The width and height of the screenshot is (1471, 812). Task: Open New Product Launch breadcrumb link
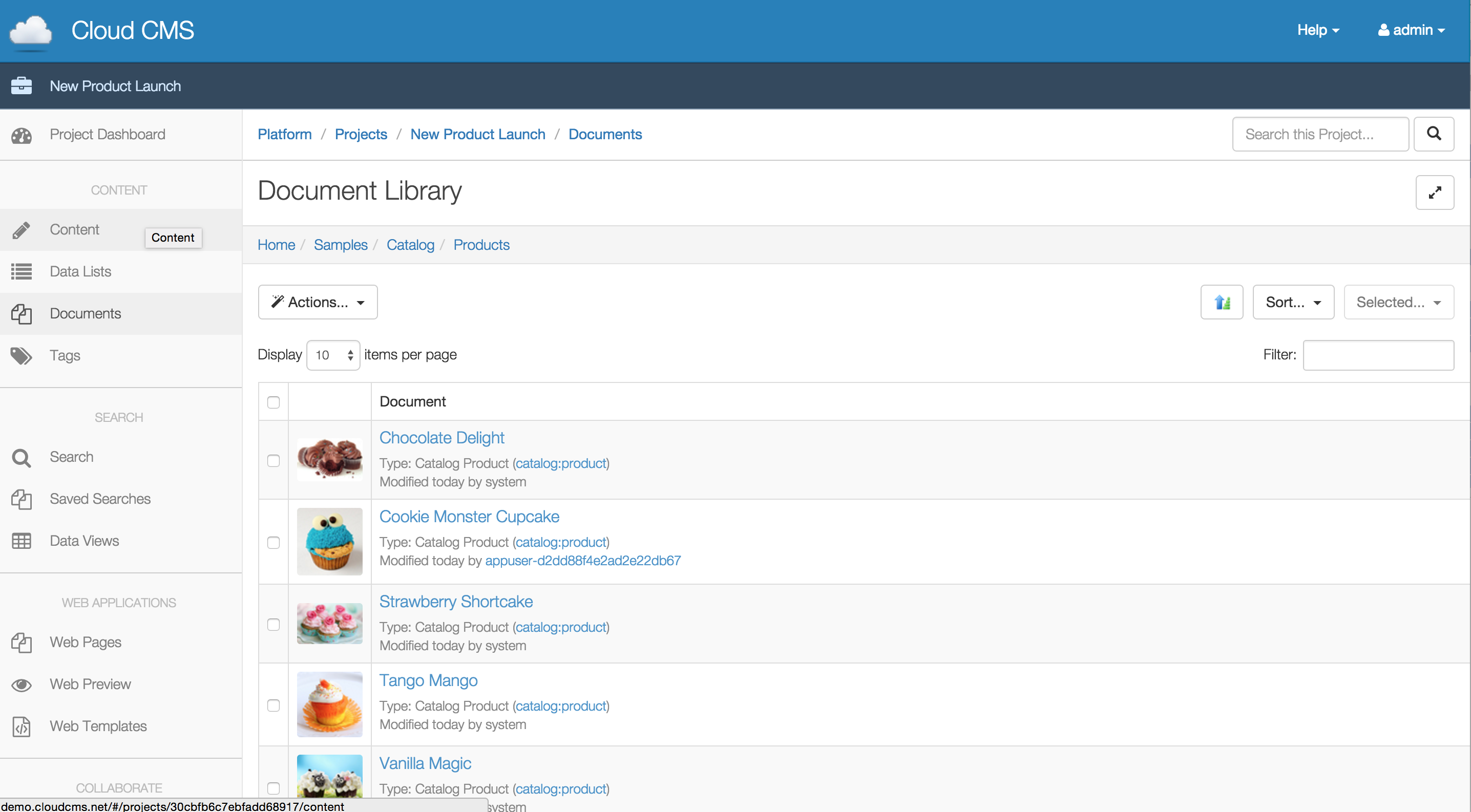pyautogui.click(x=477, y=134)
